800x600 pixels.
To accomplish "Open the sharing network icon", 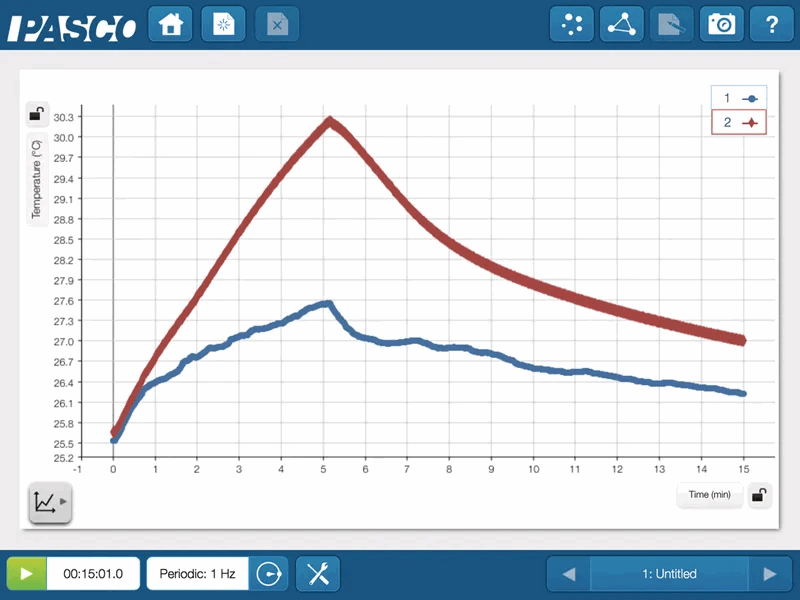I will click(x=622, y=25).
